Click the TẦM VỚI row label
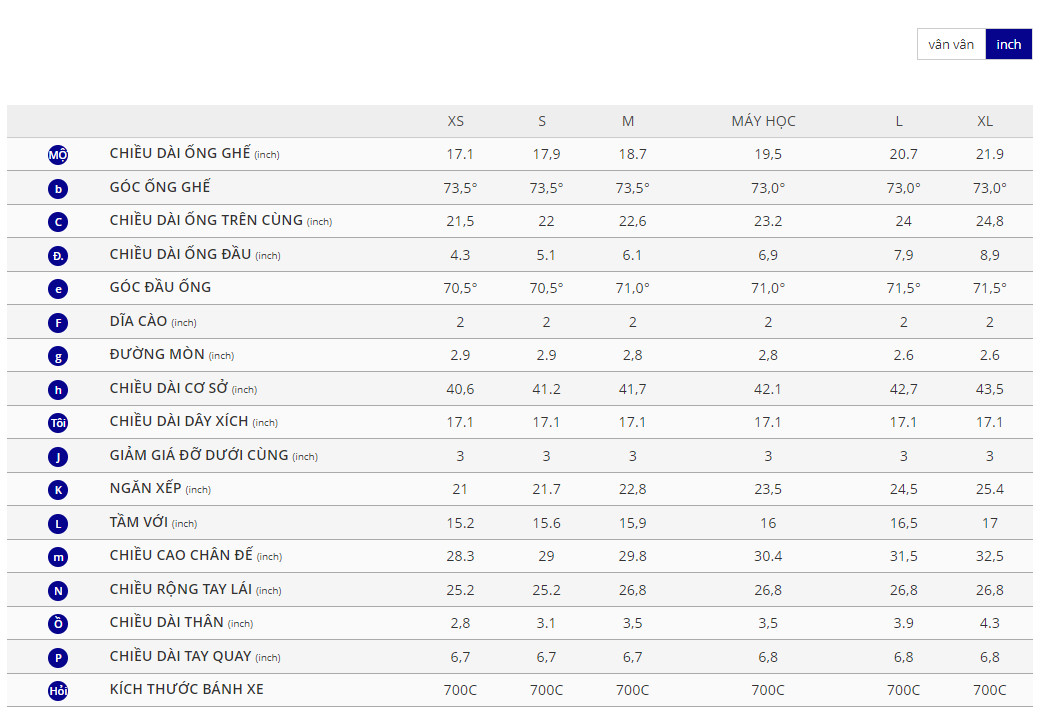This screenshot has width=1040, height=714. [x=139, y=522]
